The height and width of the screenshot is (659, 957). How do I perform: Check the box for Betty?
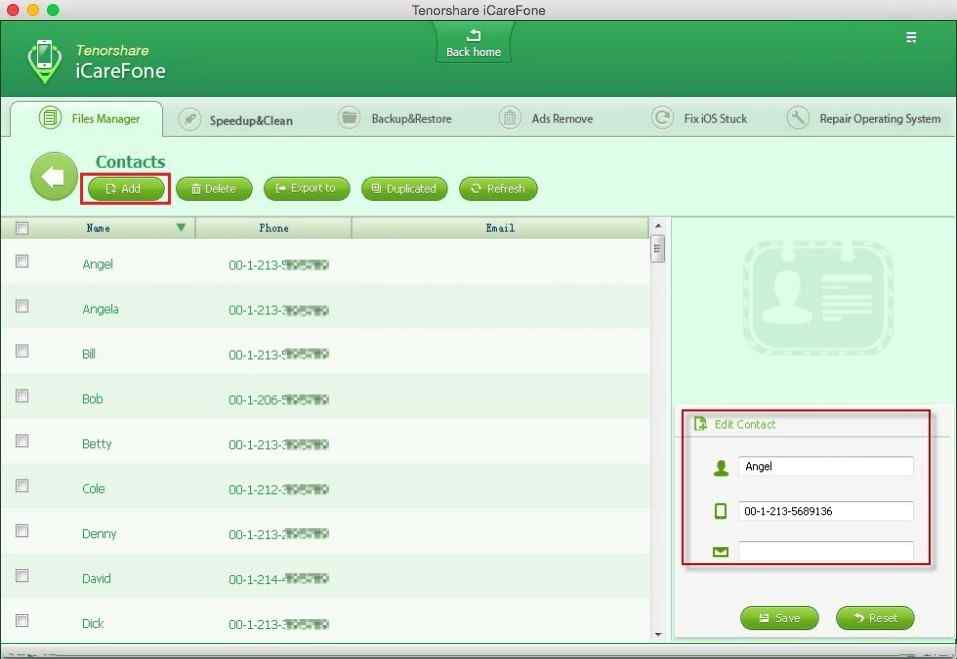tap(22, 441)
